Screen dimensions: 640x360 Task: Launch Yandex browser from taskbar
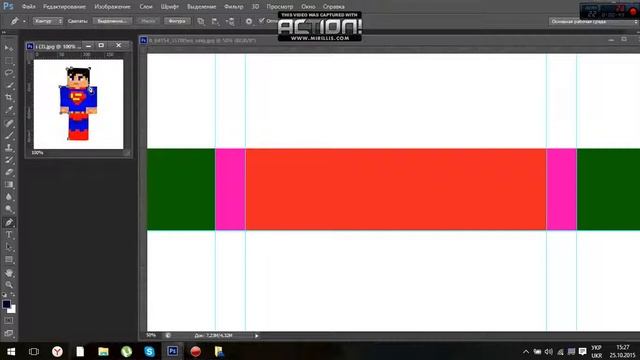click(57, 351)
